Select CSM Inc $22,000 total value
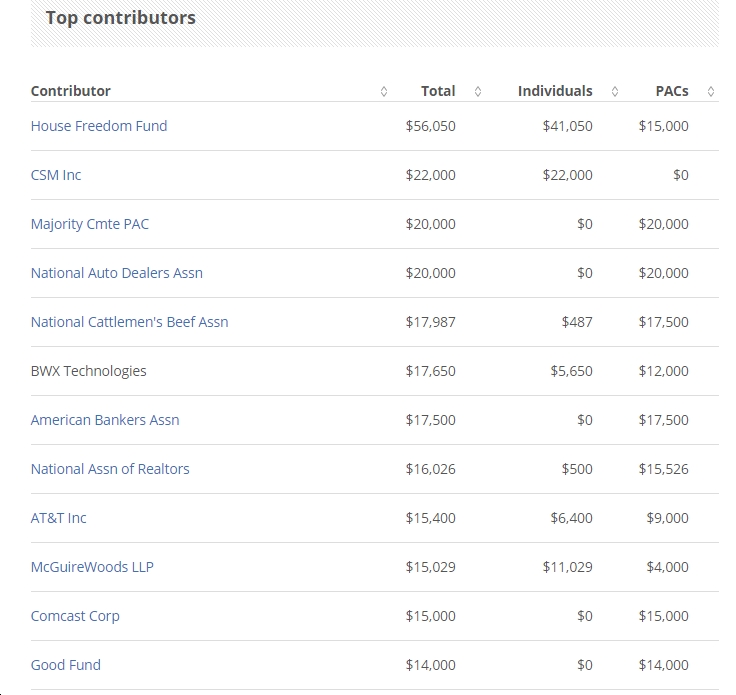Viewport: 736px width, 695px height. [x=430, y=175]
